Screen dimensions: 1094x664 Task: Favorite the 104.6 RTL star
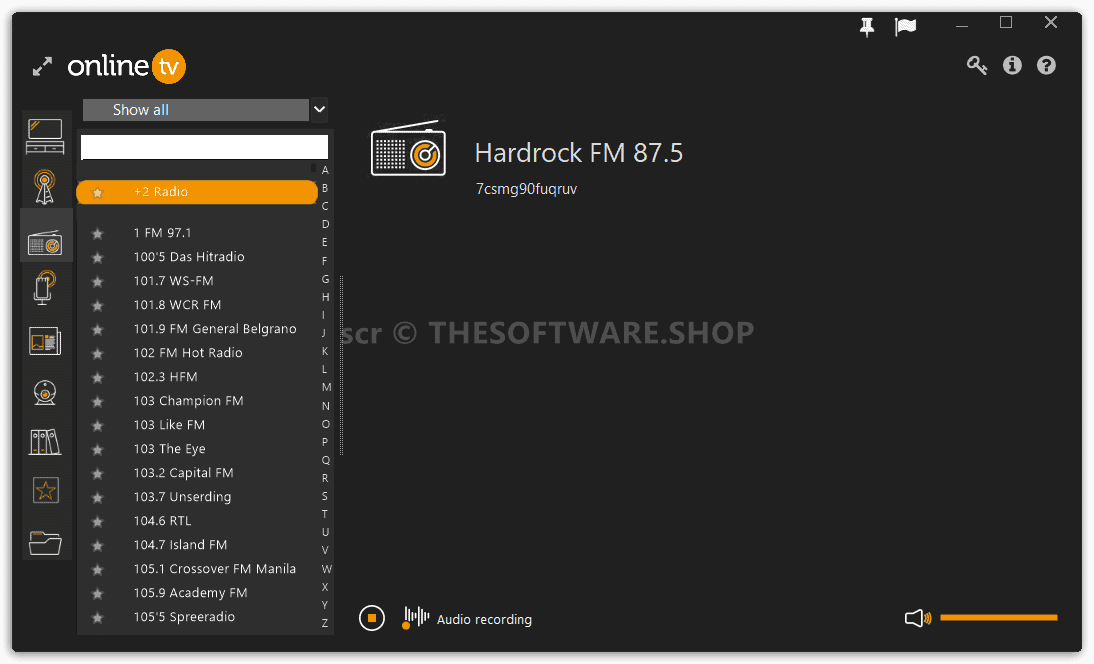point(98,522)
